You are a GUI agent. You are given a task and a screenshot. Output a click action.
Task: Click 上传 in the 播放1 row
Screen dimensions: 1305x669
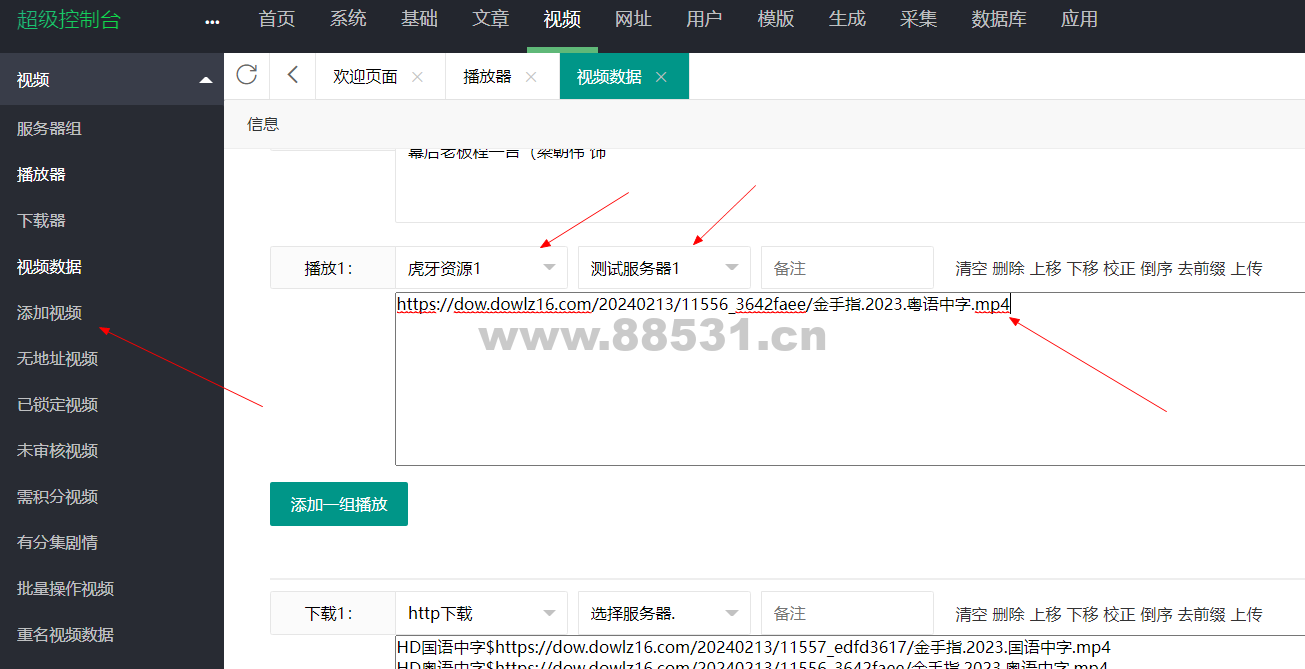pos(1246,268)
